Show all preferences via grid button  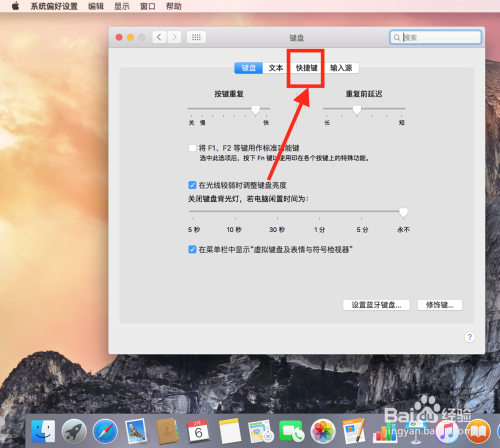[196, 37]
